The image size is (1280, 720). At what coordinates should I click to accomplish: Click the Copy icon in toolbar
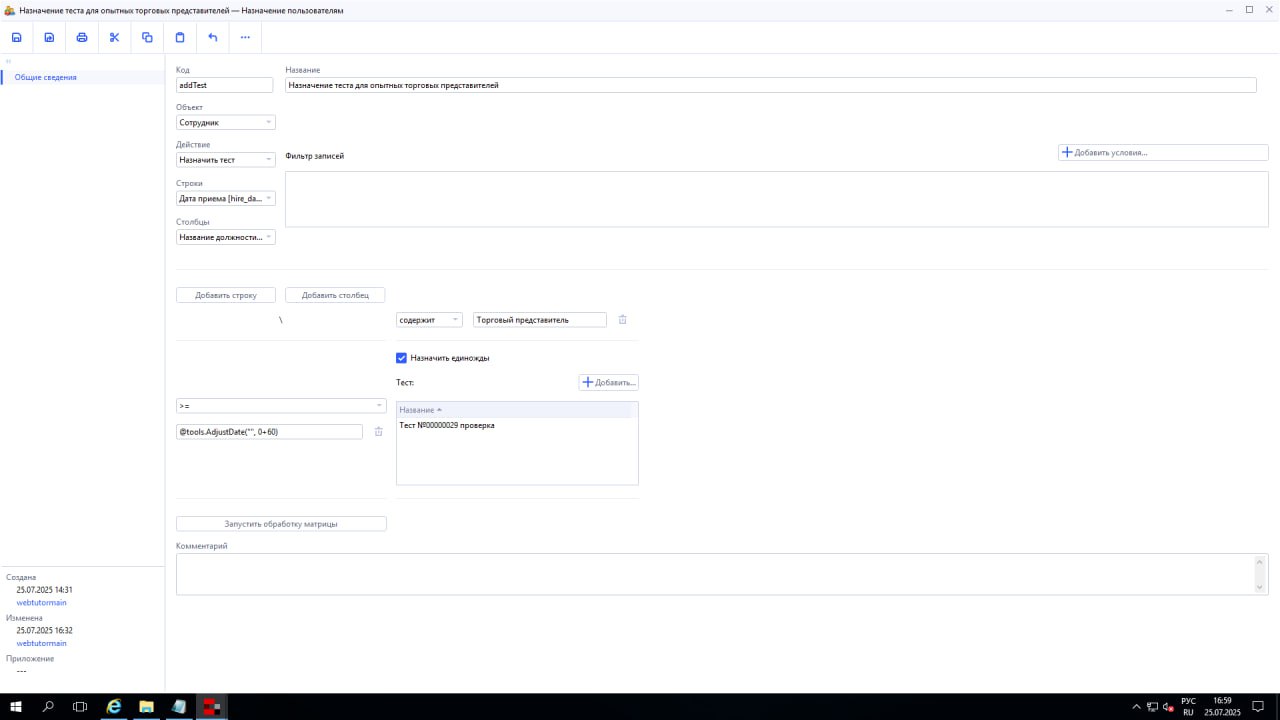(x=147, y=38)
